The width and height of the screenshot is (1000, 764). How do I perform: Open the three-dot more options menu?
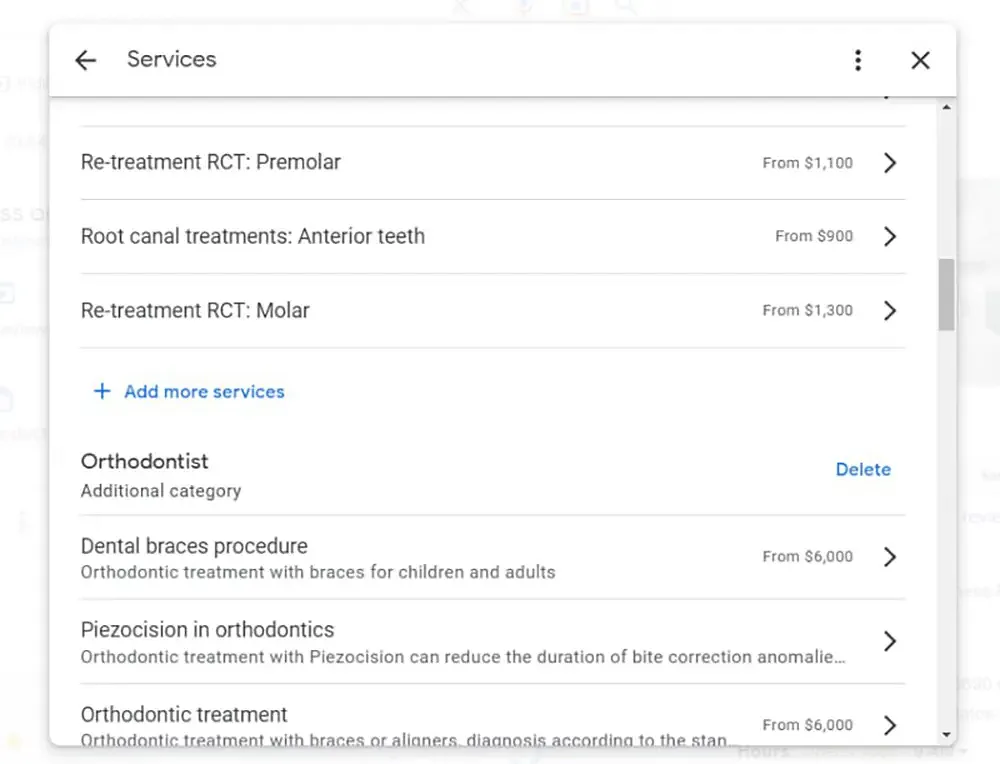pyautogui.click(x=857, y=60)
